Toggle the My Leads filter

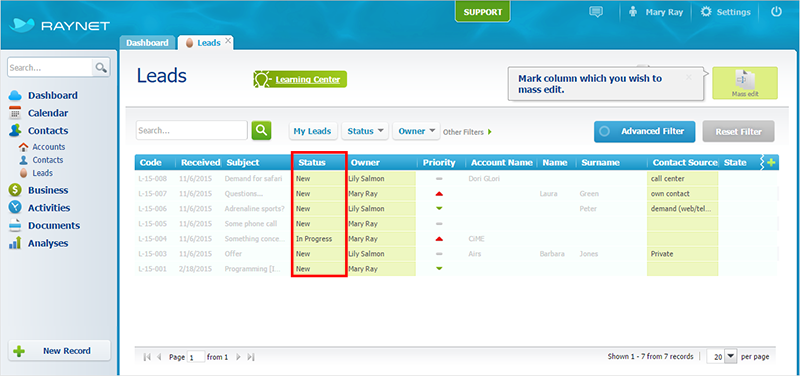pyautogui.click(x=313, y=131)
